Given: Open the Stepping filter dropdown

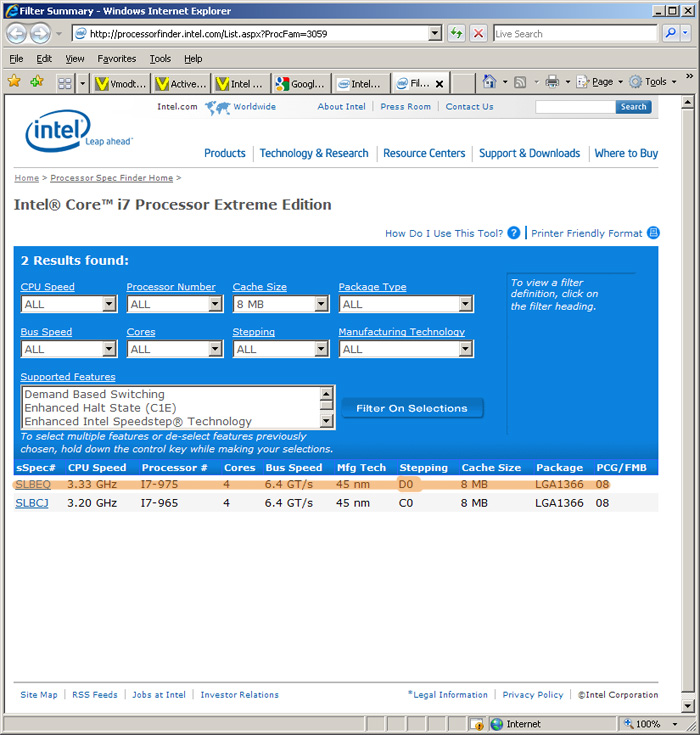Looking at the screenshot, I should pyautogui.click(x=281, y=349).
